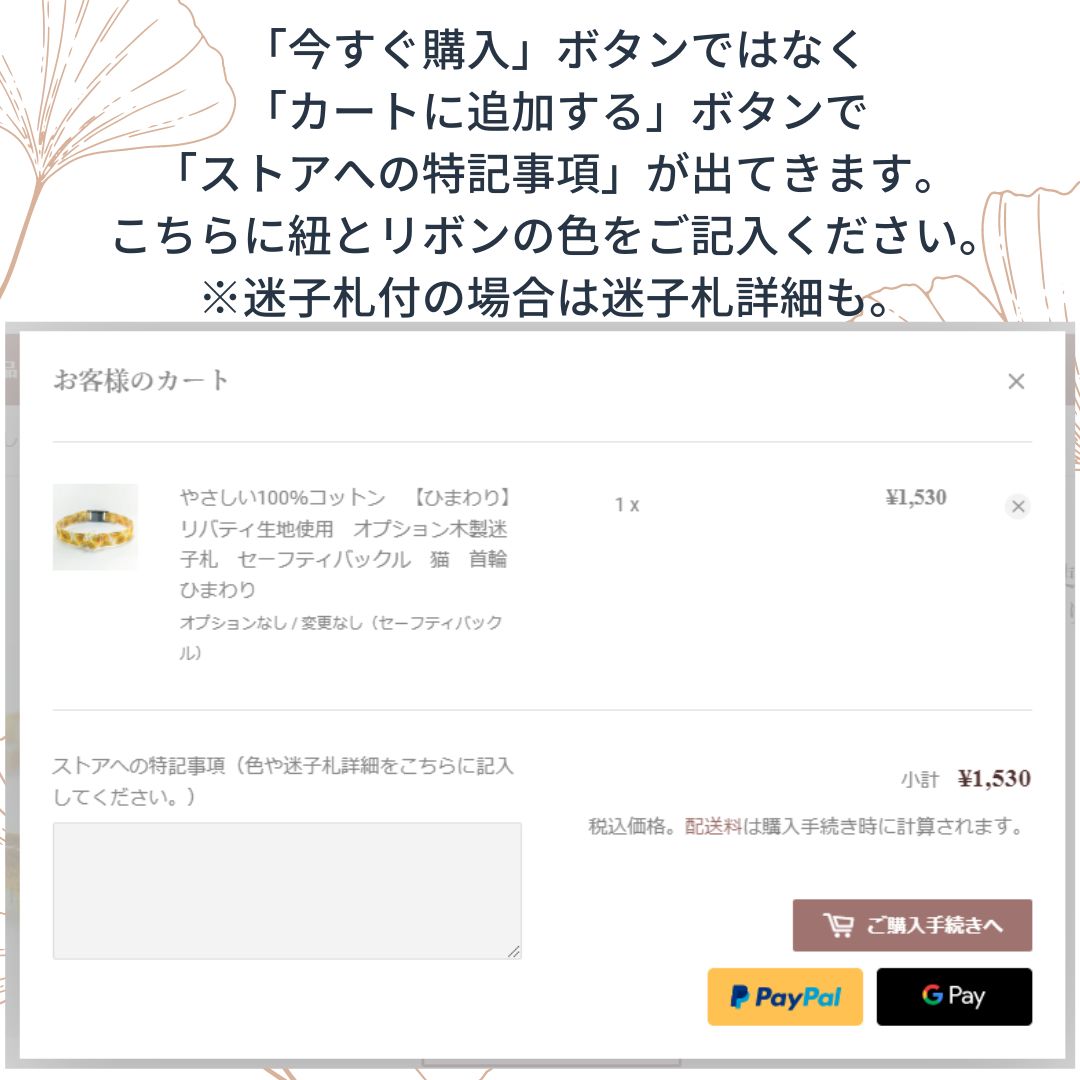Click the お客様のカート heading
1080x1080 pixels.
click(x=141, y=380)
